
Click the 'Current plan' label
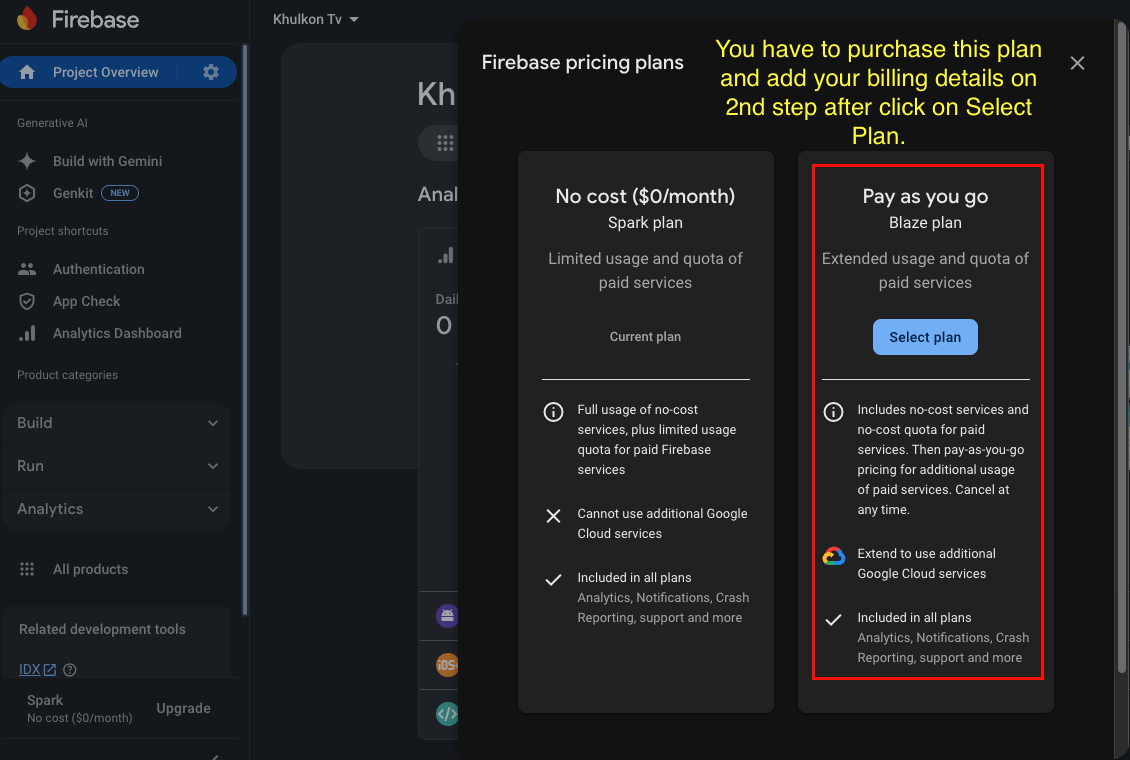[x=645, y=336]
